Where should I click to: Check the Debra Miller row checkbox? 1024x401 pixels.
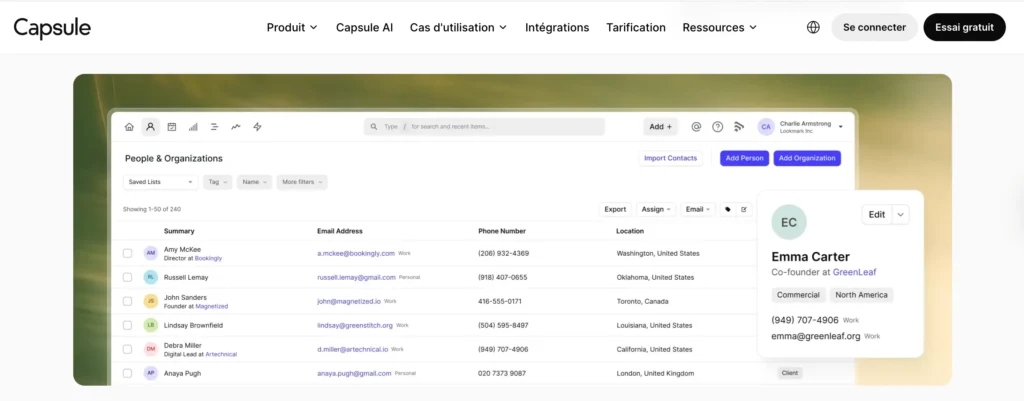[127, 349]
